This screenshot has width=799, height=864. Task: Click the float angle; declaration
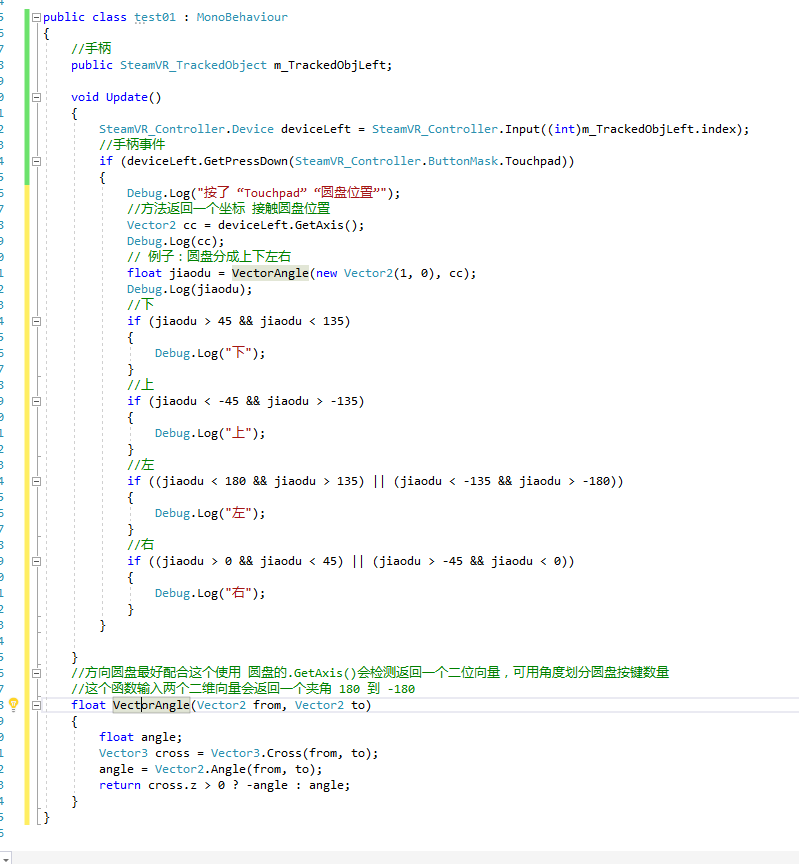point(141,737)
